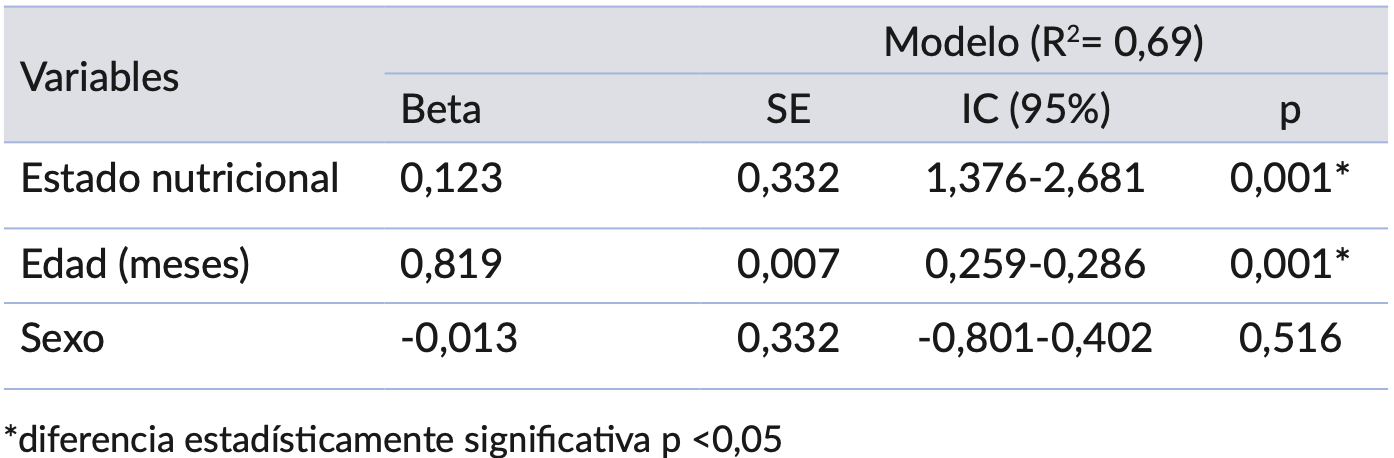
Task: Select the Sexo row label
Action: pyautogui.click(x=62, y=339)
